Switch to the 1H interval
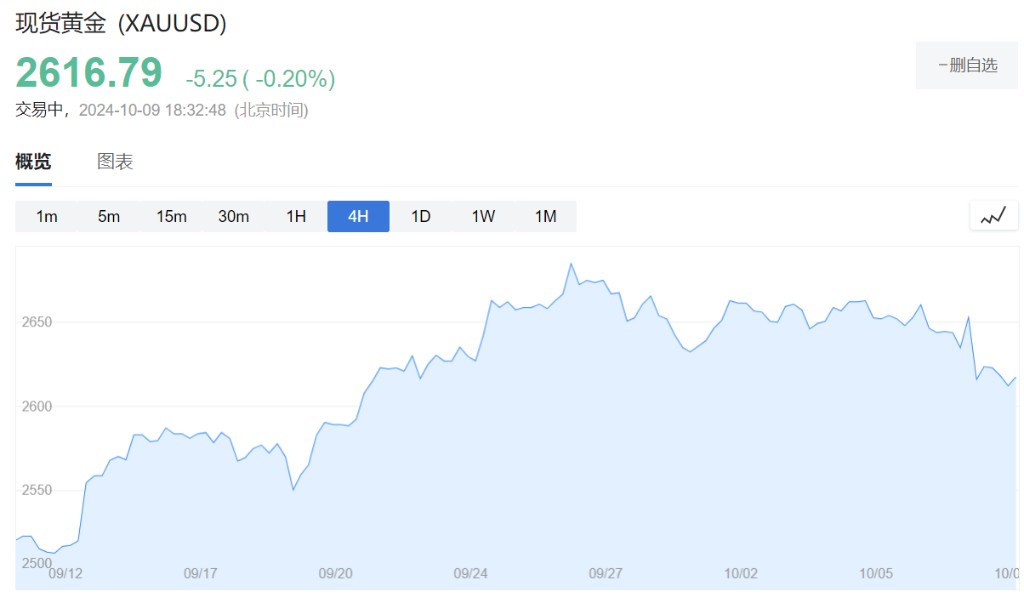Image resolution: width=1024 pixels, height=594 pixels. click(x=296, y=216)
